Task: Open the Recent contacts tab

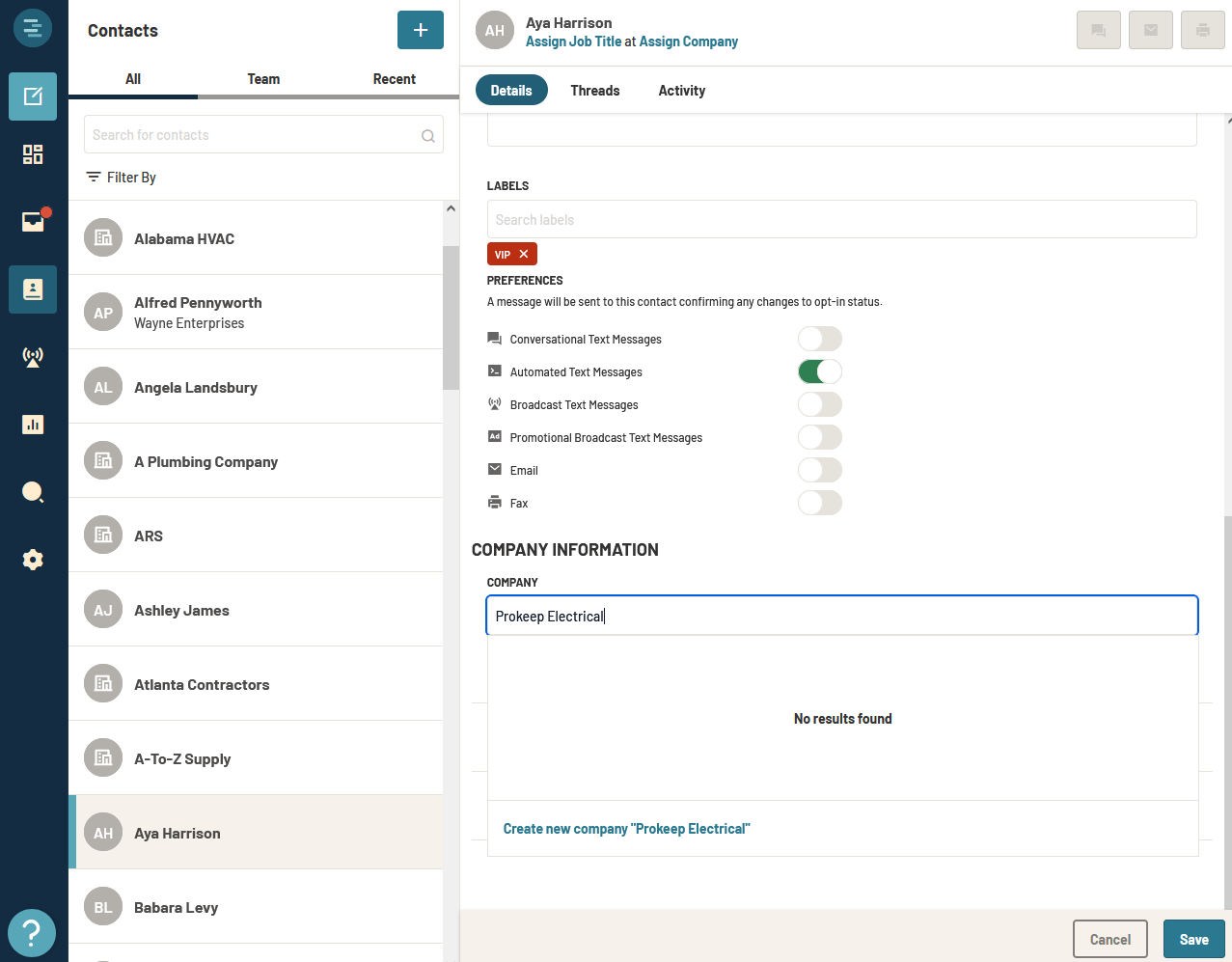Action: click(x=395, y=79)
